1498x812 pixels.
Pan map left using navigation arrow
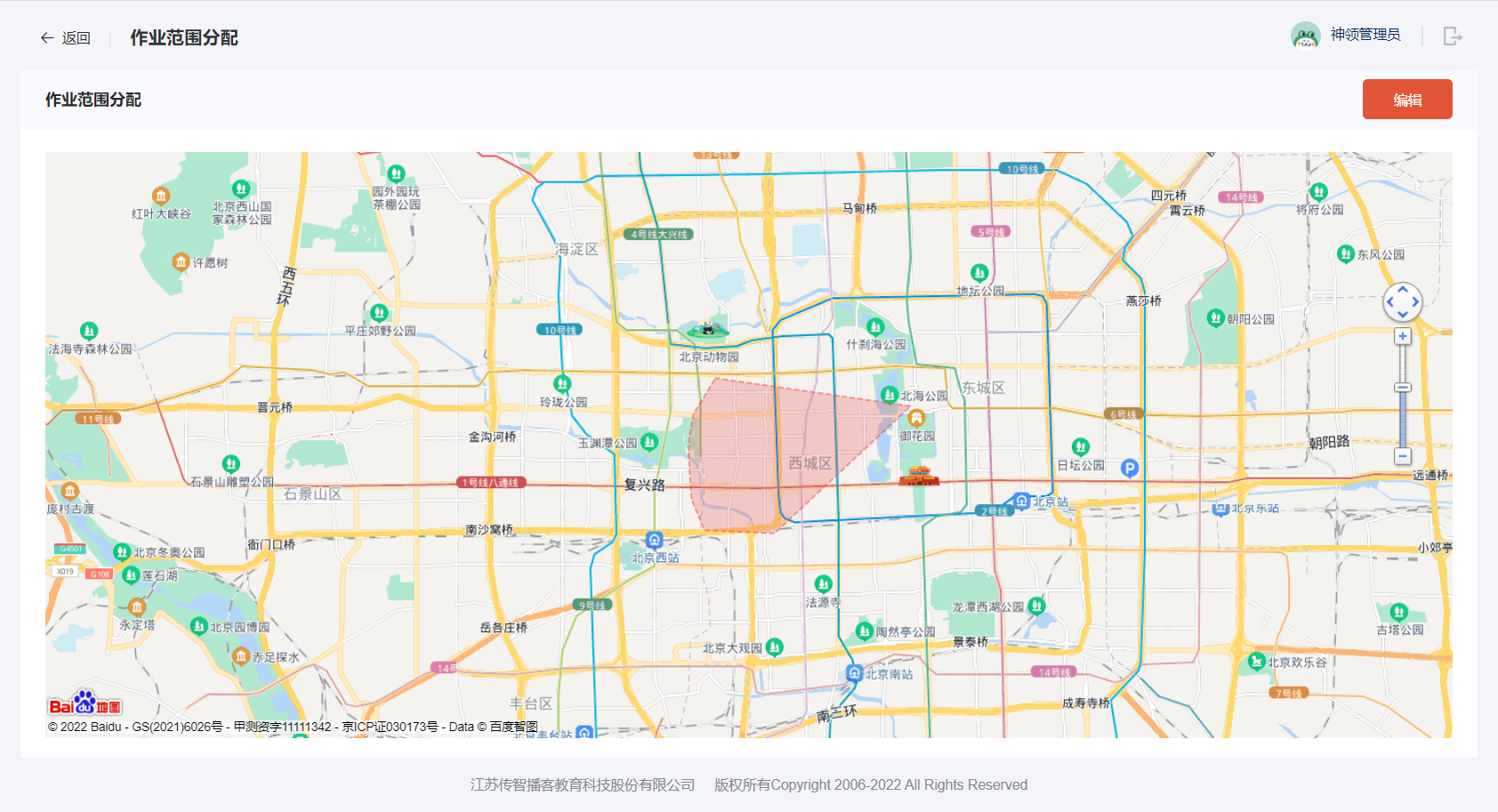1390,302
